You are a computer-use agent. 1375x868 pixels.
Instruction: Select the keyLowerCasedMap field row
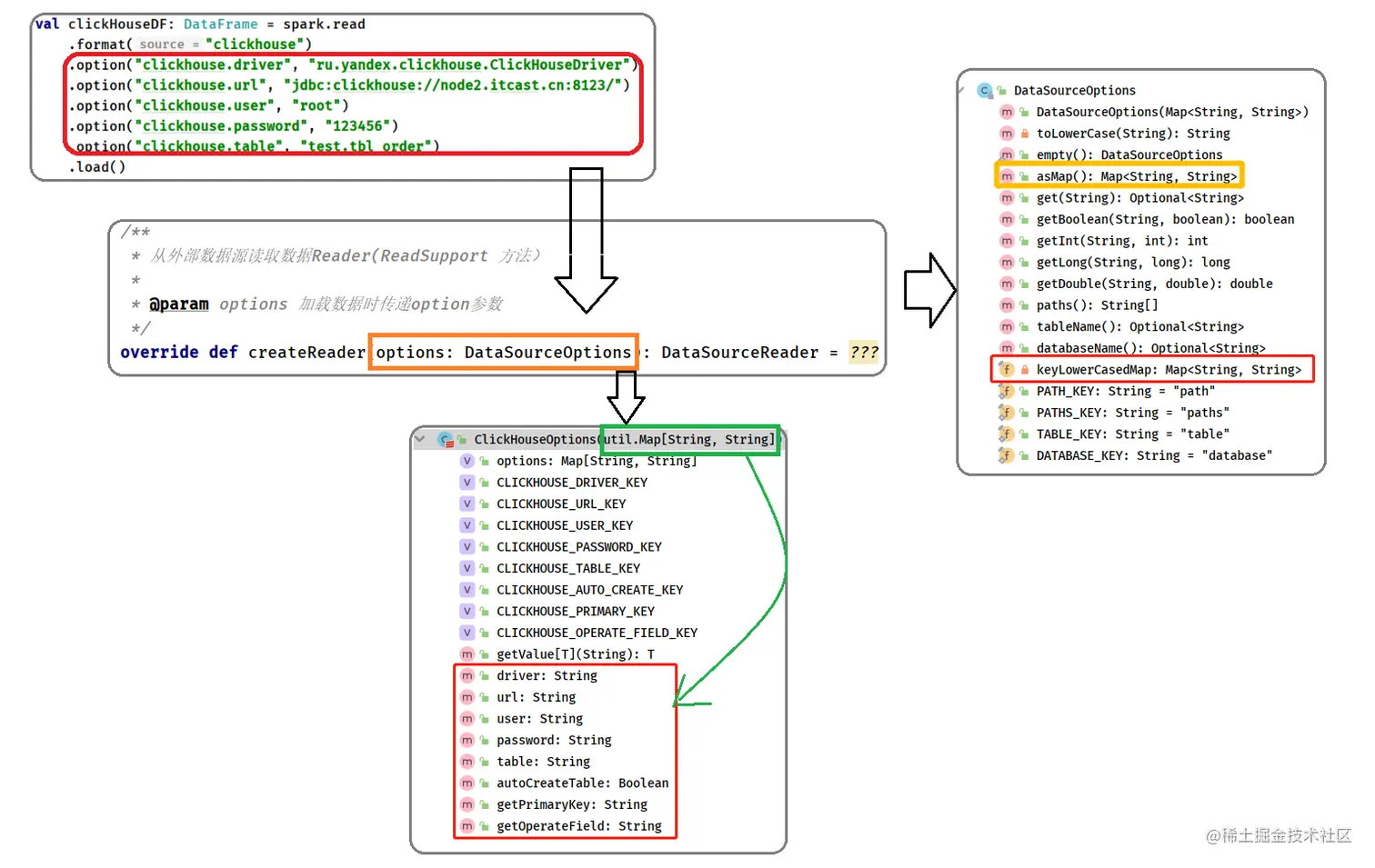tap(1151, 370)
